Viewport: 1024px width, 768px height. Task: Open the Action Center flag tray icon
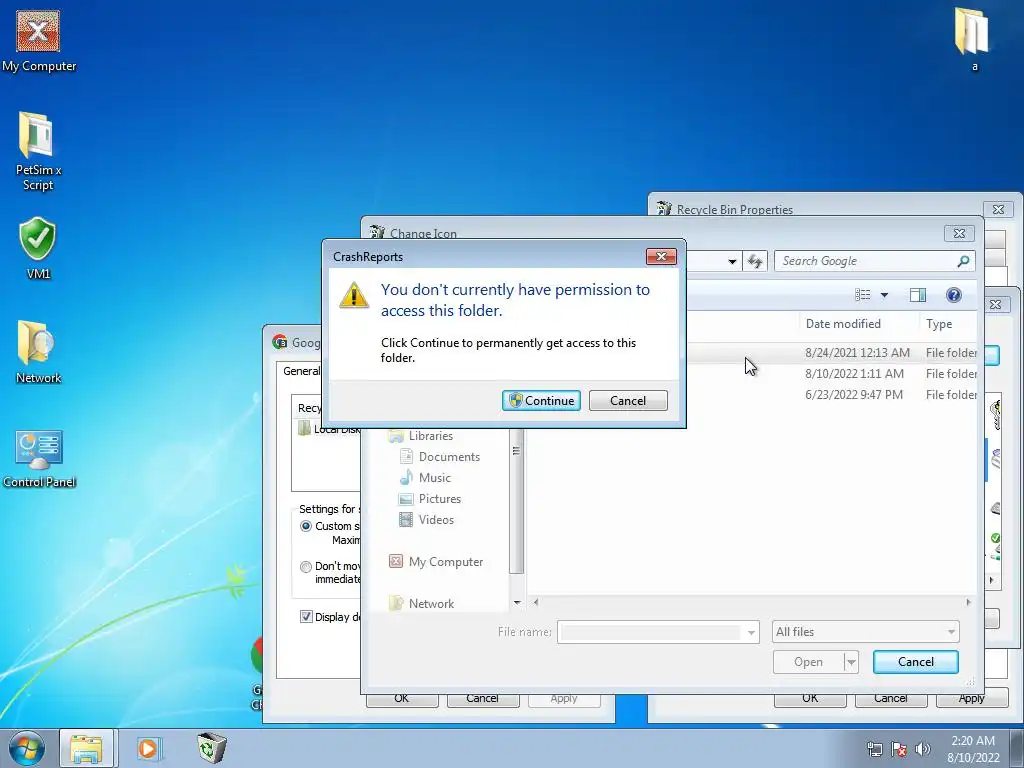pos(899,749)
